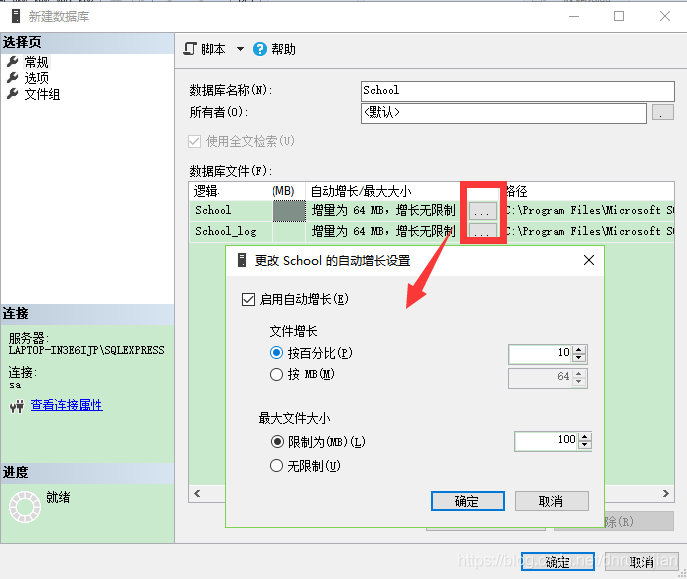Increase percentage growth spinner value

click(x=580, y=349)
